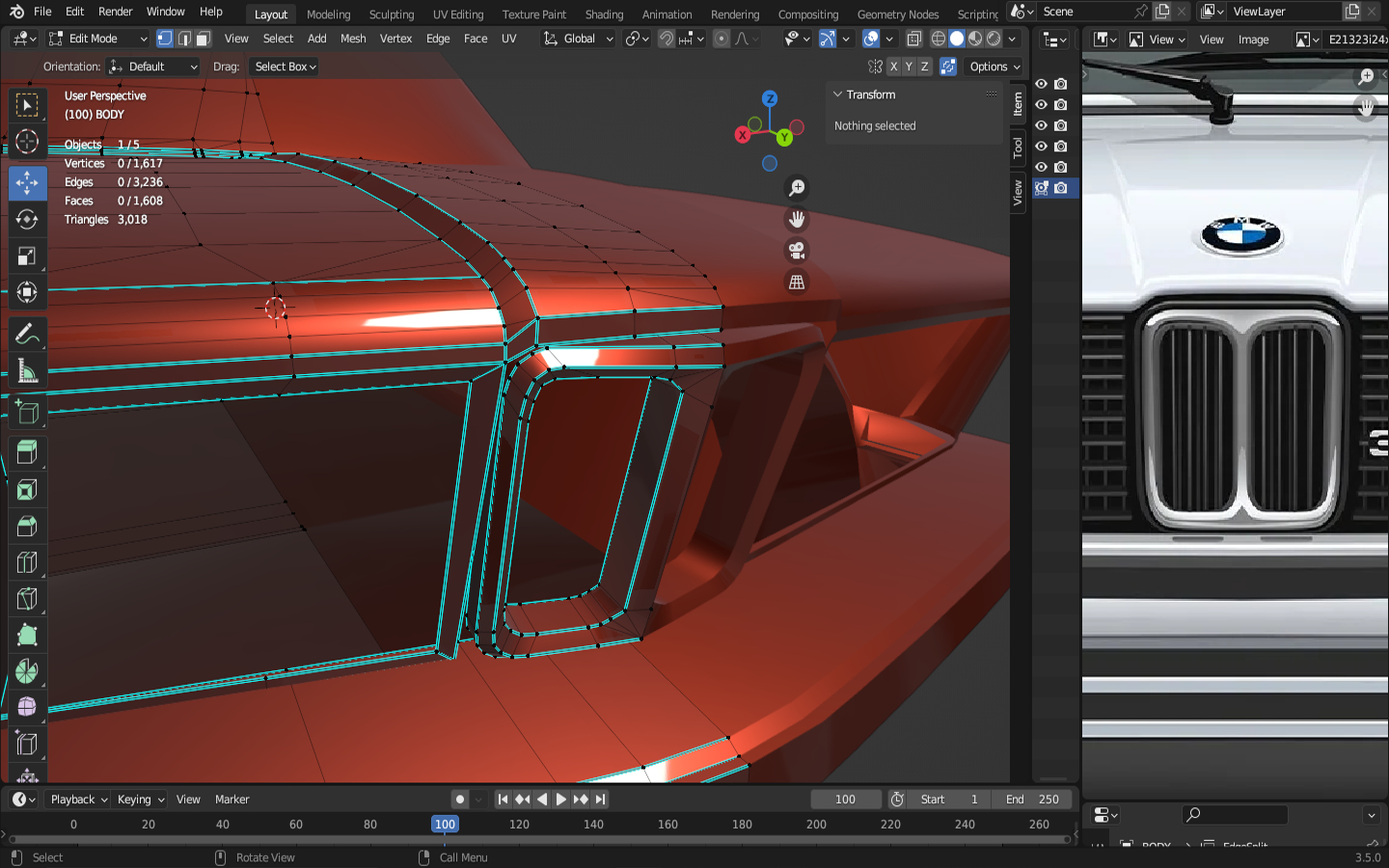The width and height of the screenshot is (1389, 868).
Task: Toggle X axis mirror button
Action: (x=894, y=67)
